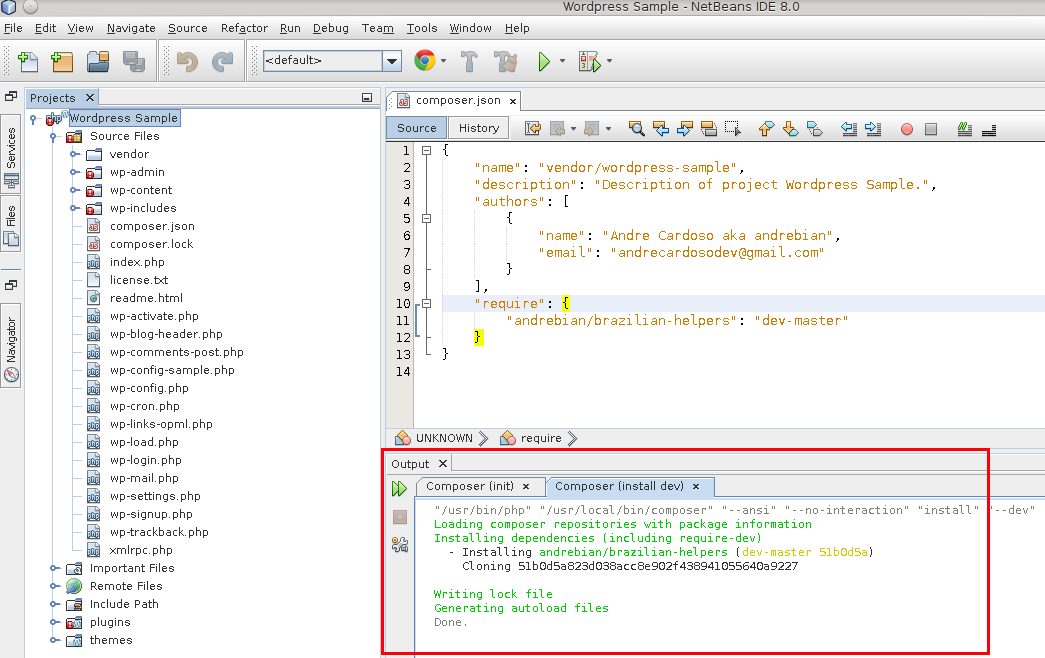Screen dimensions: 1045x658
Task: Select wp-config.php in the project tree
Action: (149, 388)
